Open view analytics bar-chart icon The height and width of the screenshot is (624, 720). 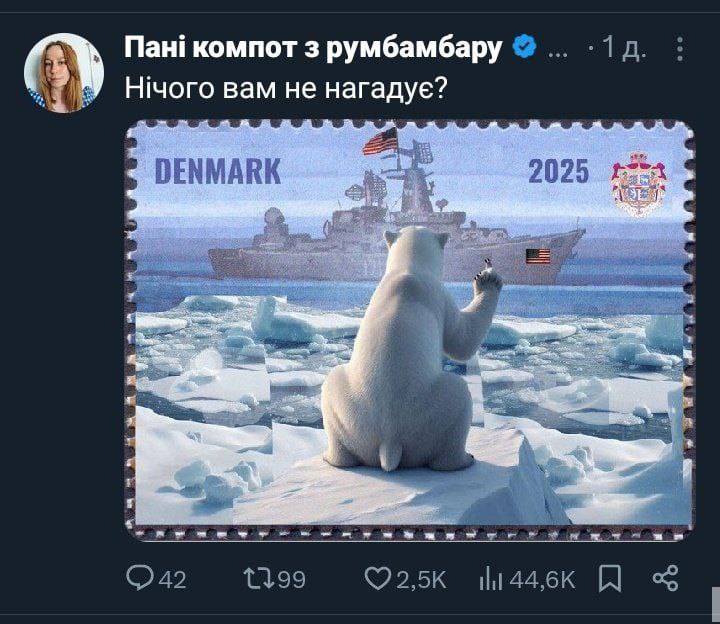click(491, 578)
